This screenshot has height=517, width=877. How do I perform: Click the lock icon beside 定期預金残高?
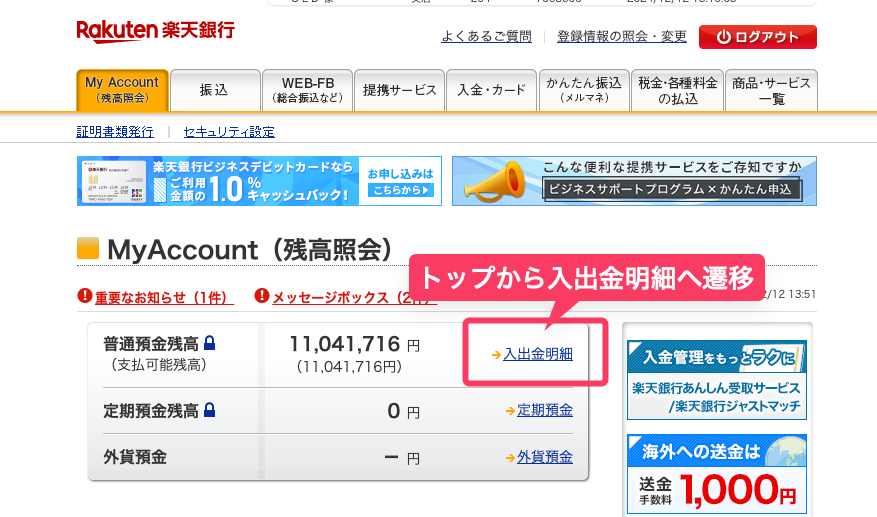coord(209,410)
